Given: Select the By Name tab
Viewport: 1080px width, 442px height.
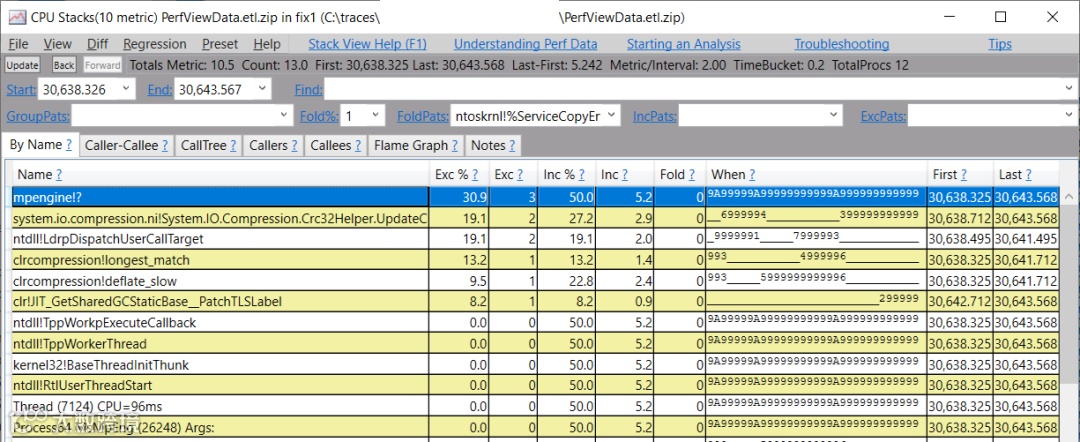Looking at the screenshot, I should 41,145.
